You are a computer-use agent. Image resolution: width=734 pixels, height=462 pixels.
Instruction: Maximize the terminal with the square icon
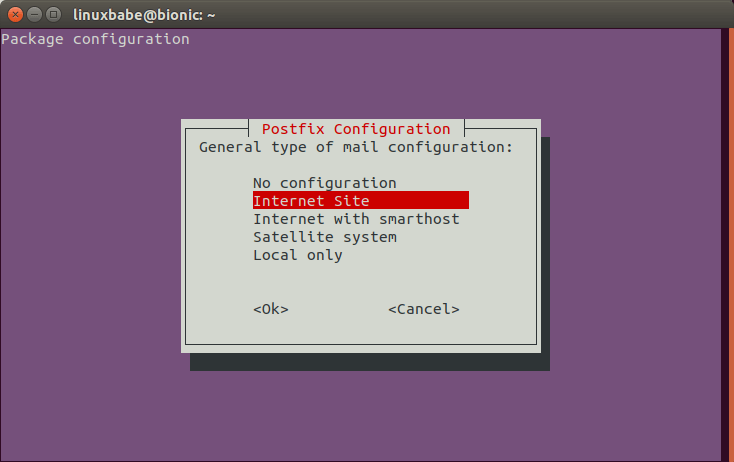(54, 15)
